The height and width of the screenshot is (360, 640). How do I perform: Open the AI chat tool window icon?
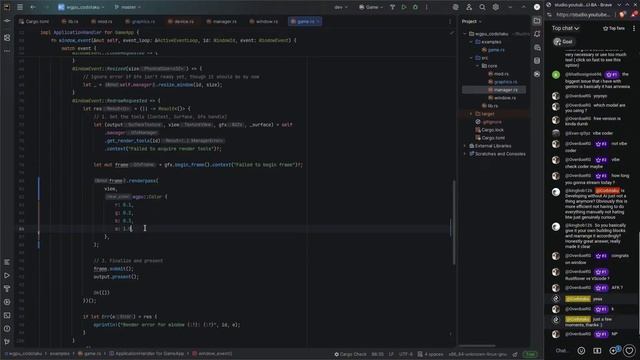[x=537, y=47]
